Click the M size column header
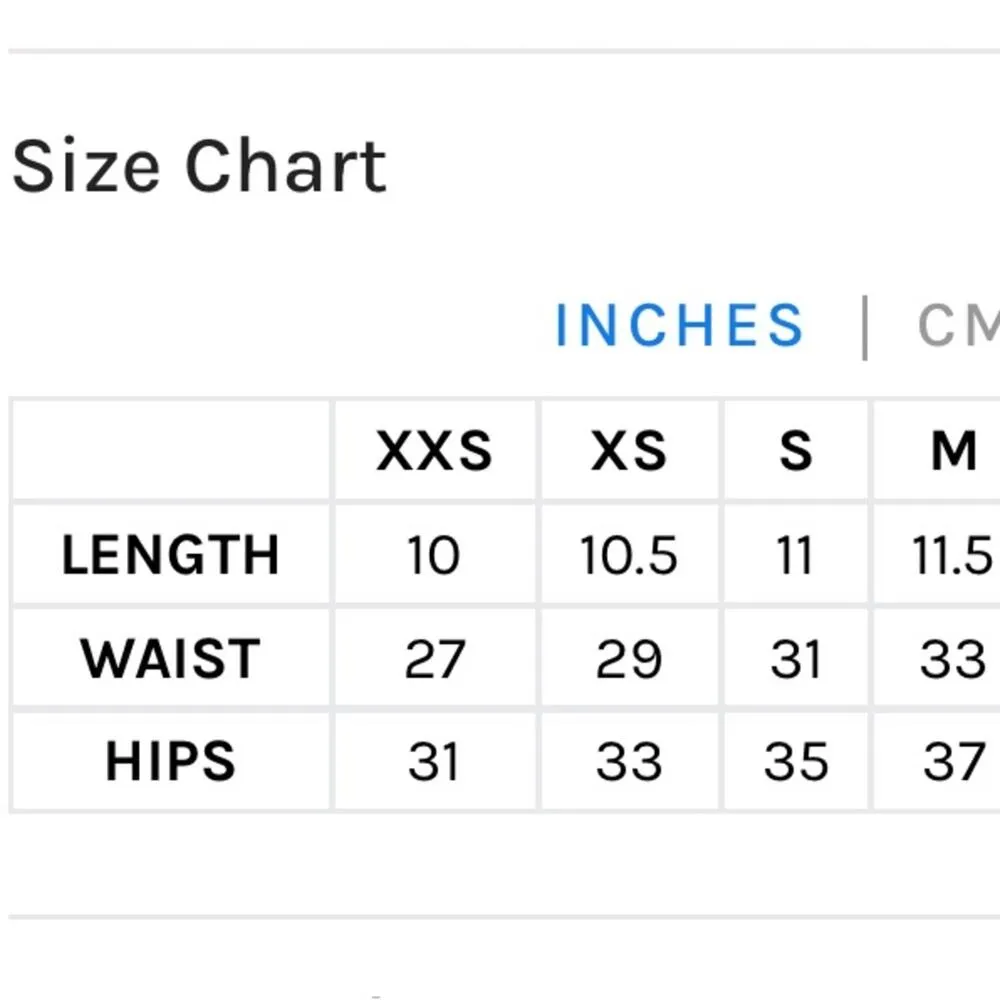Image resolution: width=1000 pixels, height=1000 pixels. tap(953, 451)
